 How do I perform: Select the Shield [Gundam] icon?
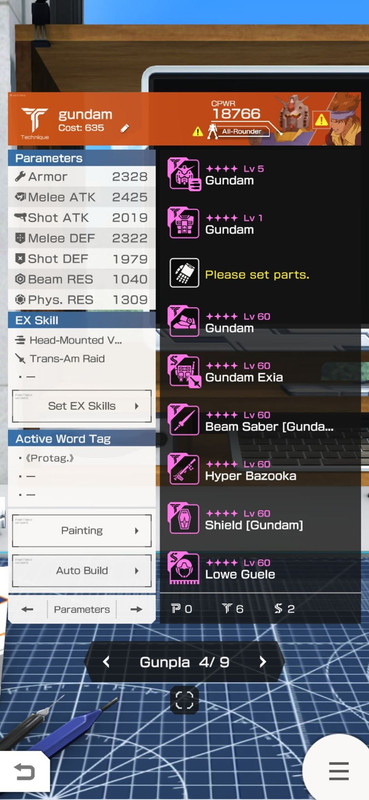point(184,519)
